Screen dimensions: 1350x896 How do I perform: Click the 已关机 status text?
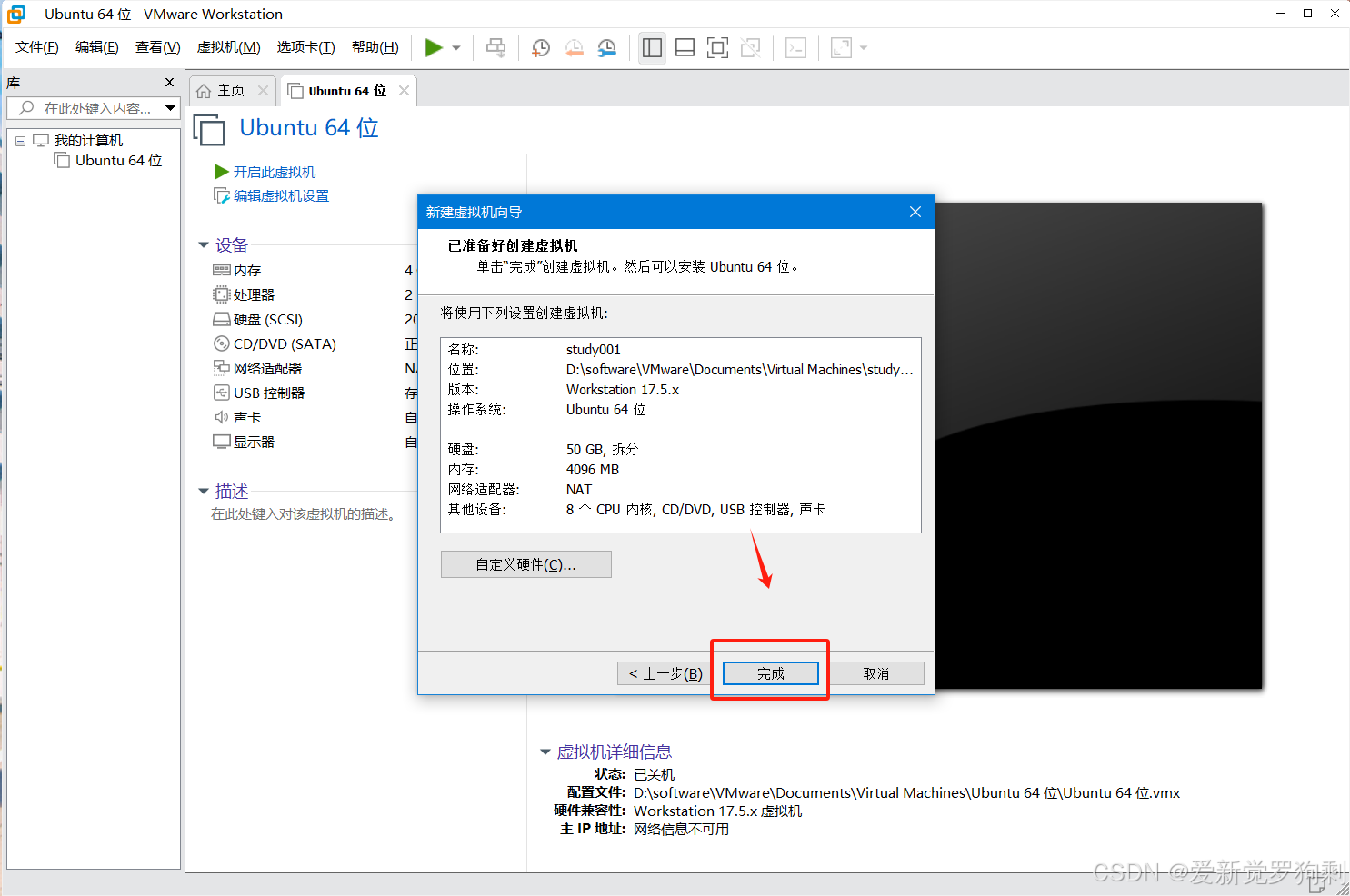[655, 774]
